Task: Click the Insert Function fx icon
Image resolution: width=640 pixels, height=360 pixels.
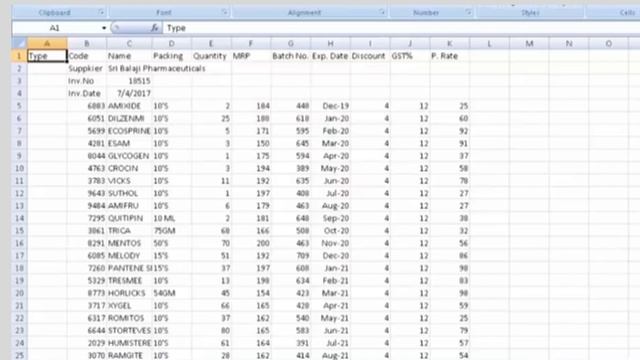Action: [154, 28]
